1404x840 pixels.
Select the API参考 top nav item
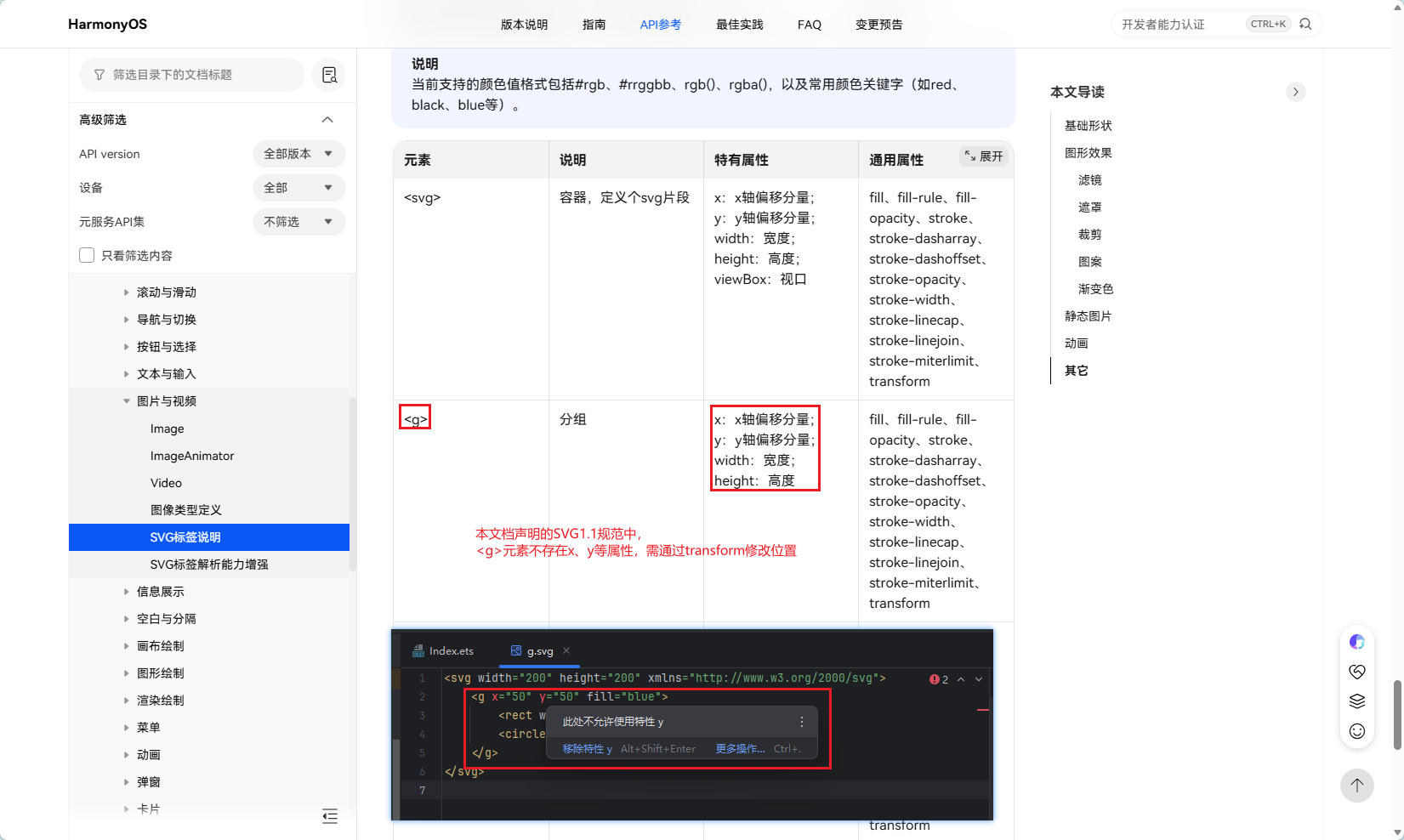point(661,25)
